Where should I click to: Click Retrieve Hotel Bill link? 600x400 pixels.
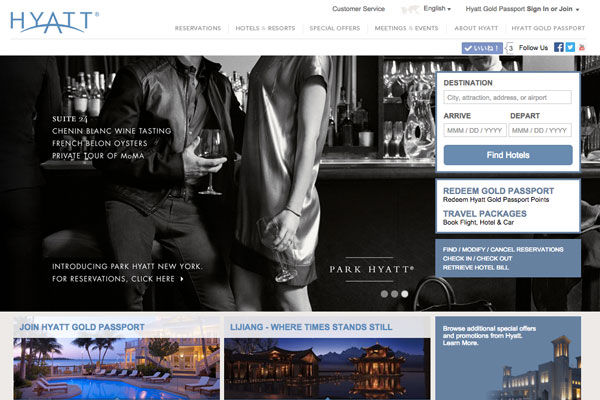[476, 268]
